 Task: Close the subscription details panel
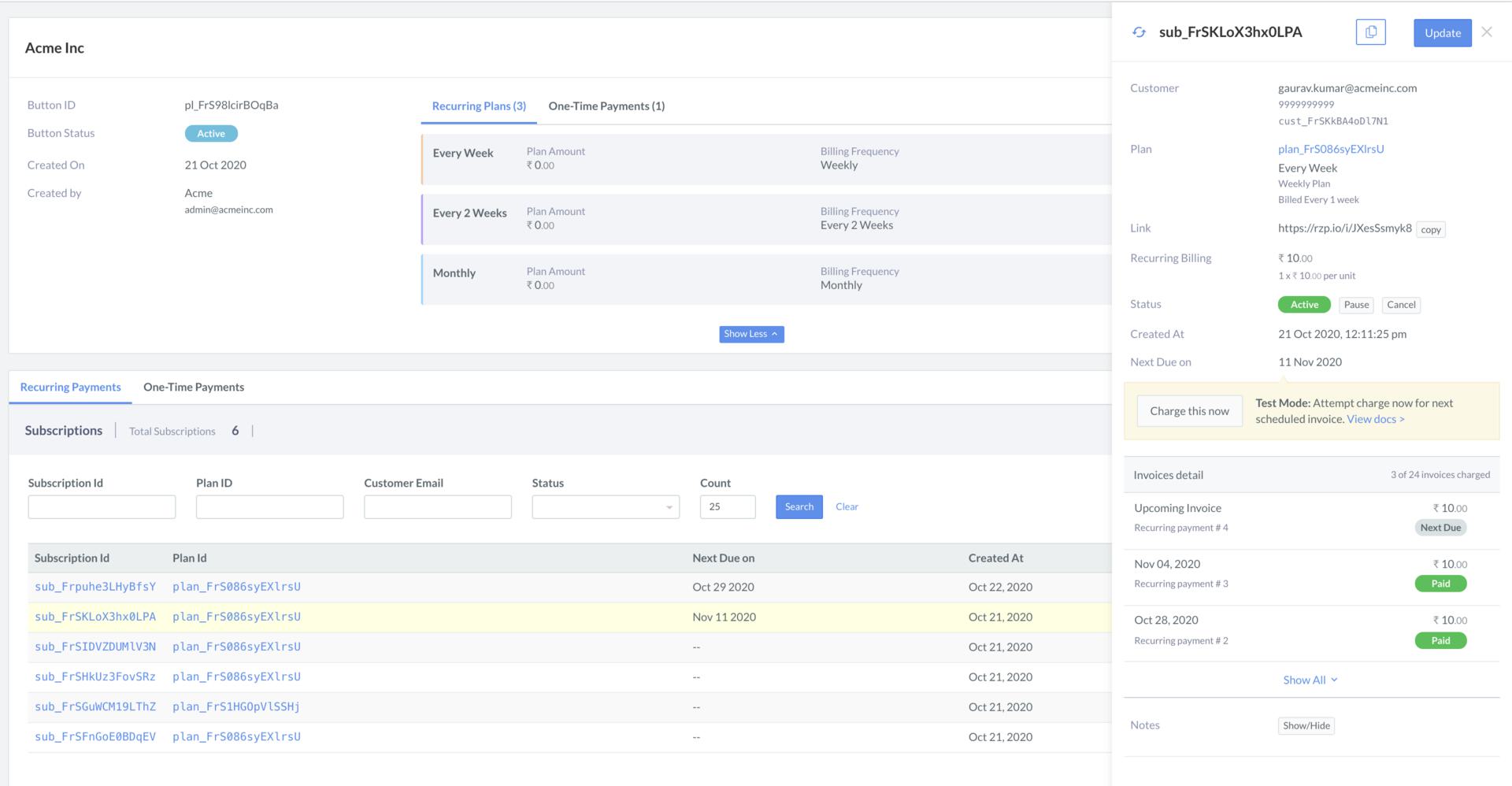[x=1488, y=32]
